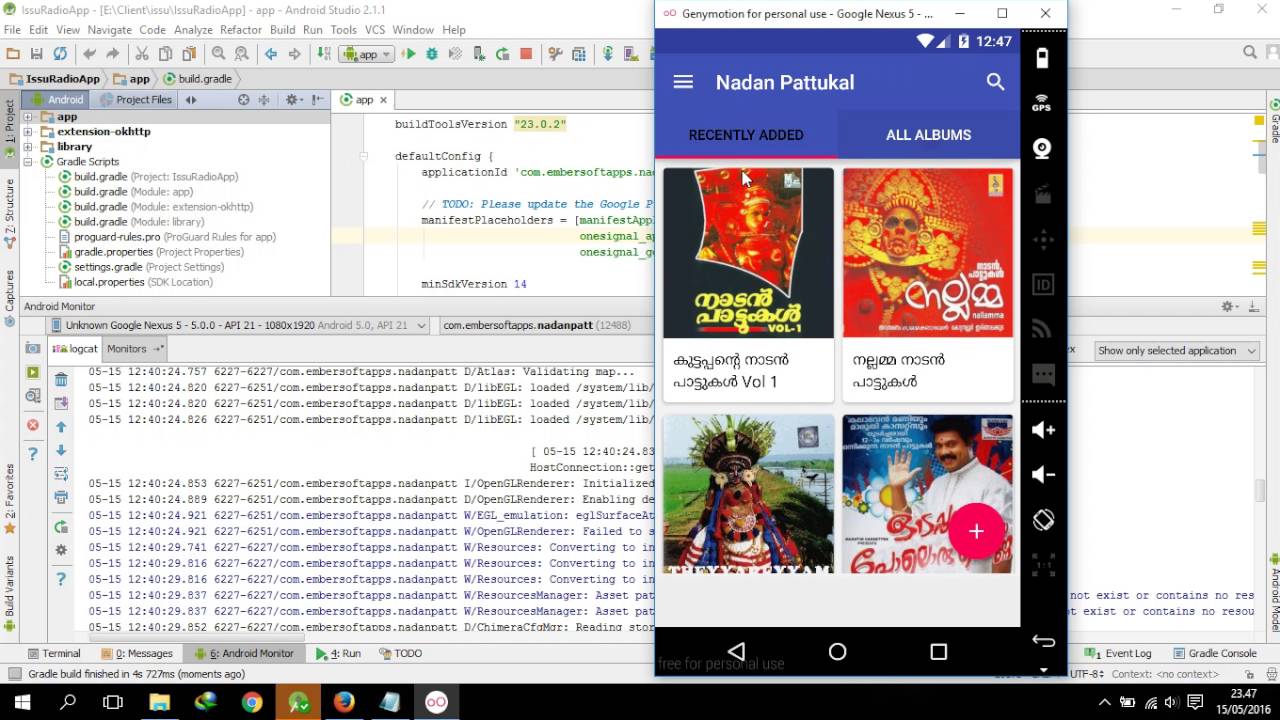Tap the Android home navigation button
The height and width of the screenshot is (720, 1280).
click(838, 652)
